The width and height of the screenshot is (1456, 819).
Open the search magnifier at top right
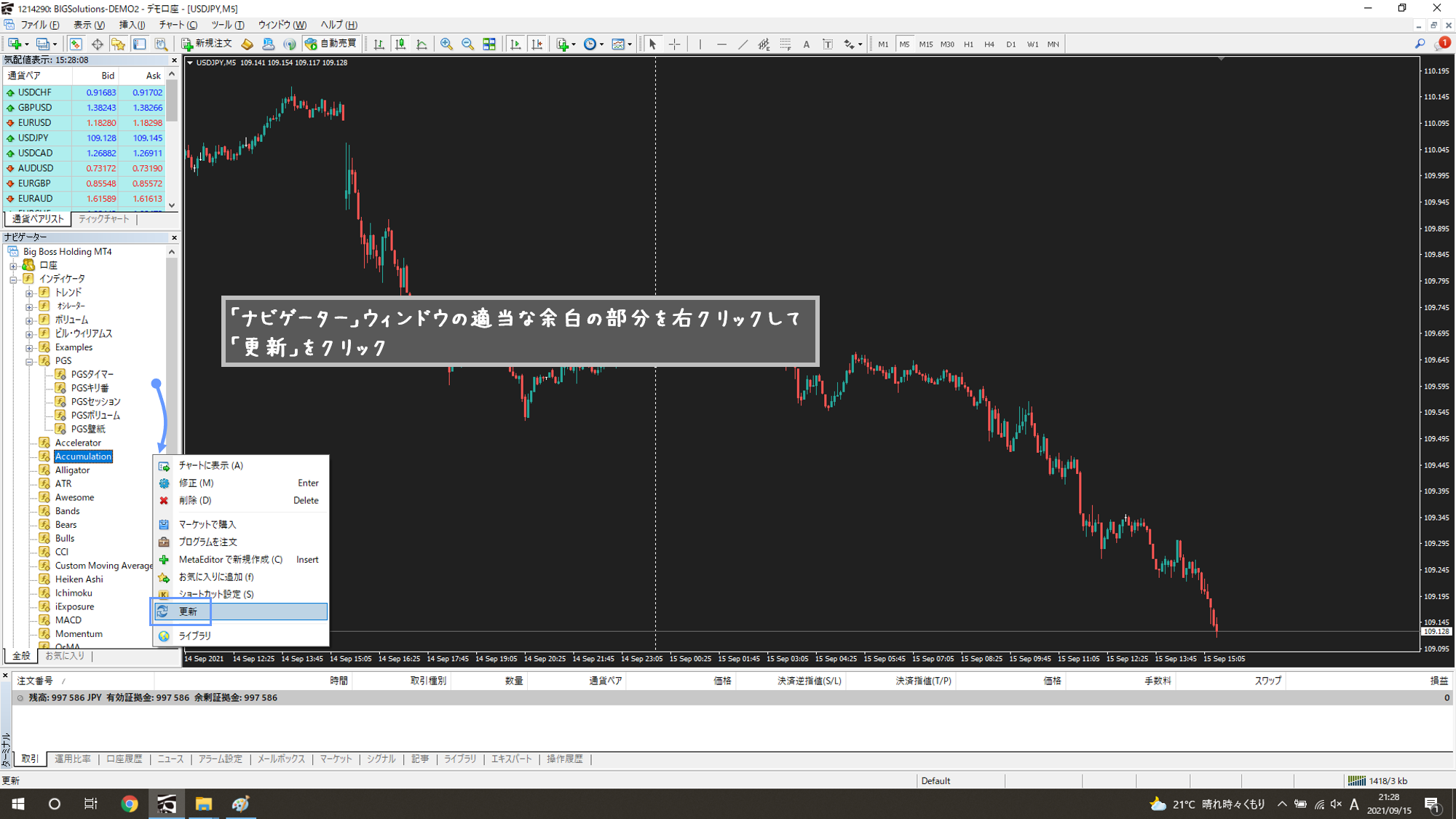click(x=1420, y=44)
